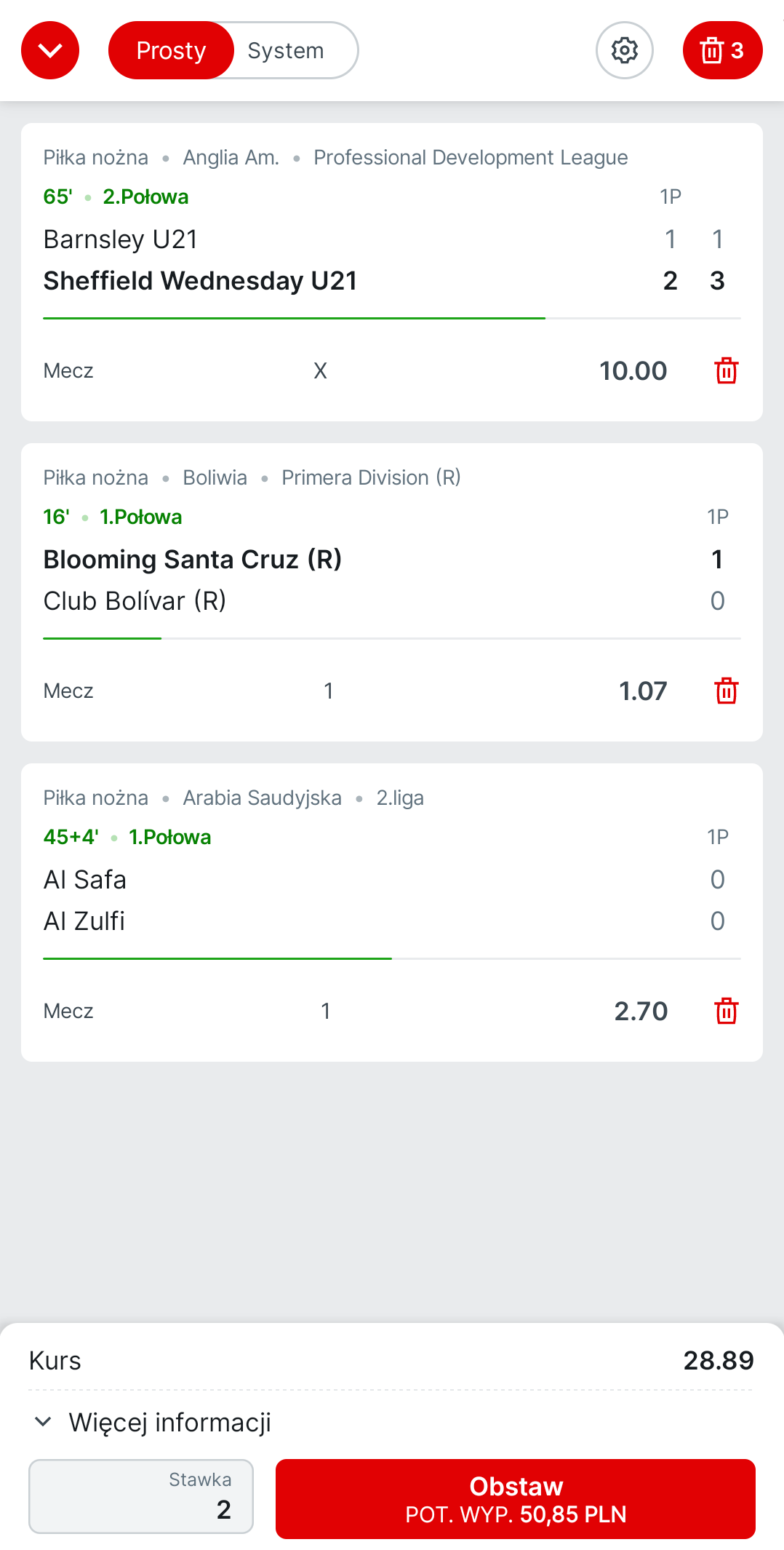This screenshot has width=784, height=1550.
Task: Click the chevron next to Więcej informacji
Action: click(x=43, y=1422)
